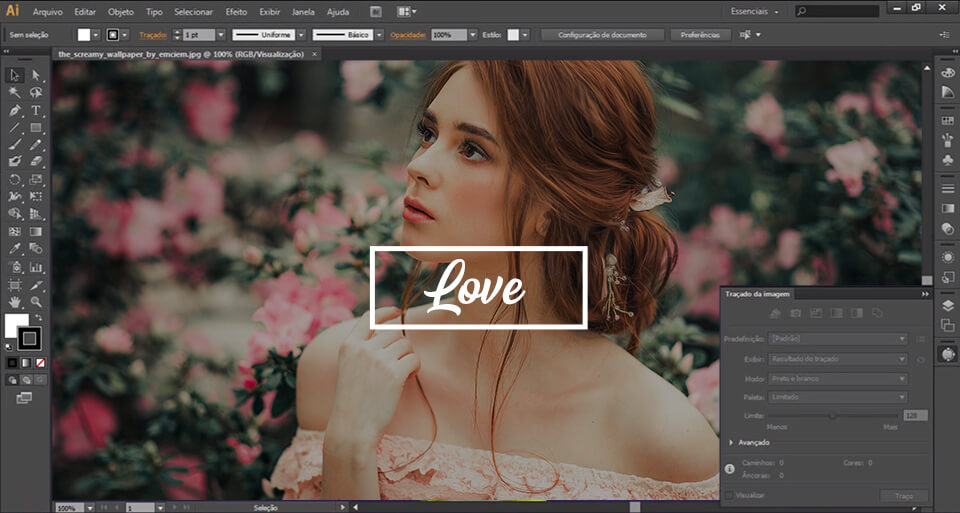
Task: Open the Básico brush definition dropdown
Action: coord(379,35)
